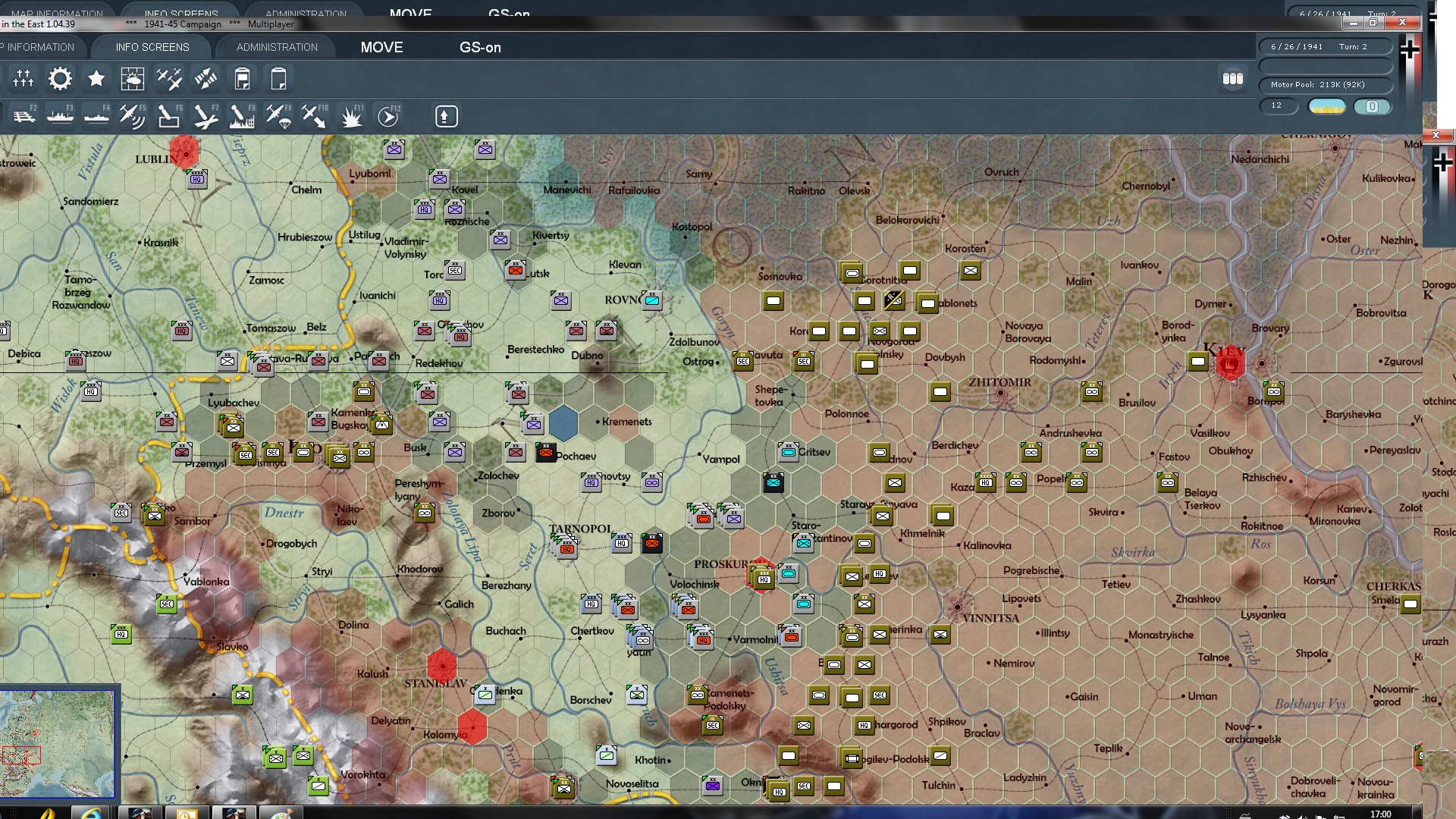Select the purple counter near Novoselitsa
The height and width of the screenshot is (819, 1456).
click(x=712, y=786)
